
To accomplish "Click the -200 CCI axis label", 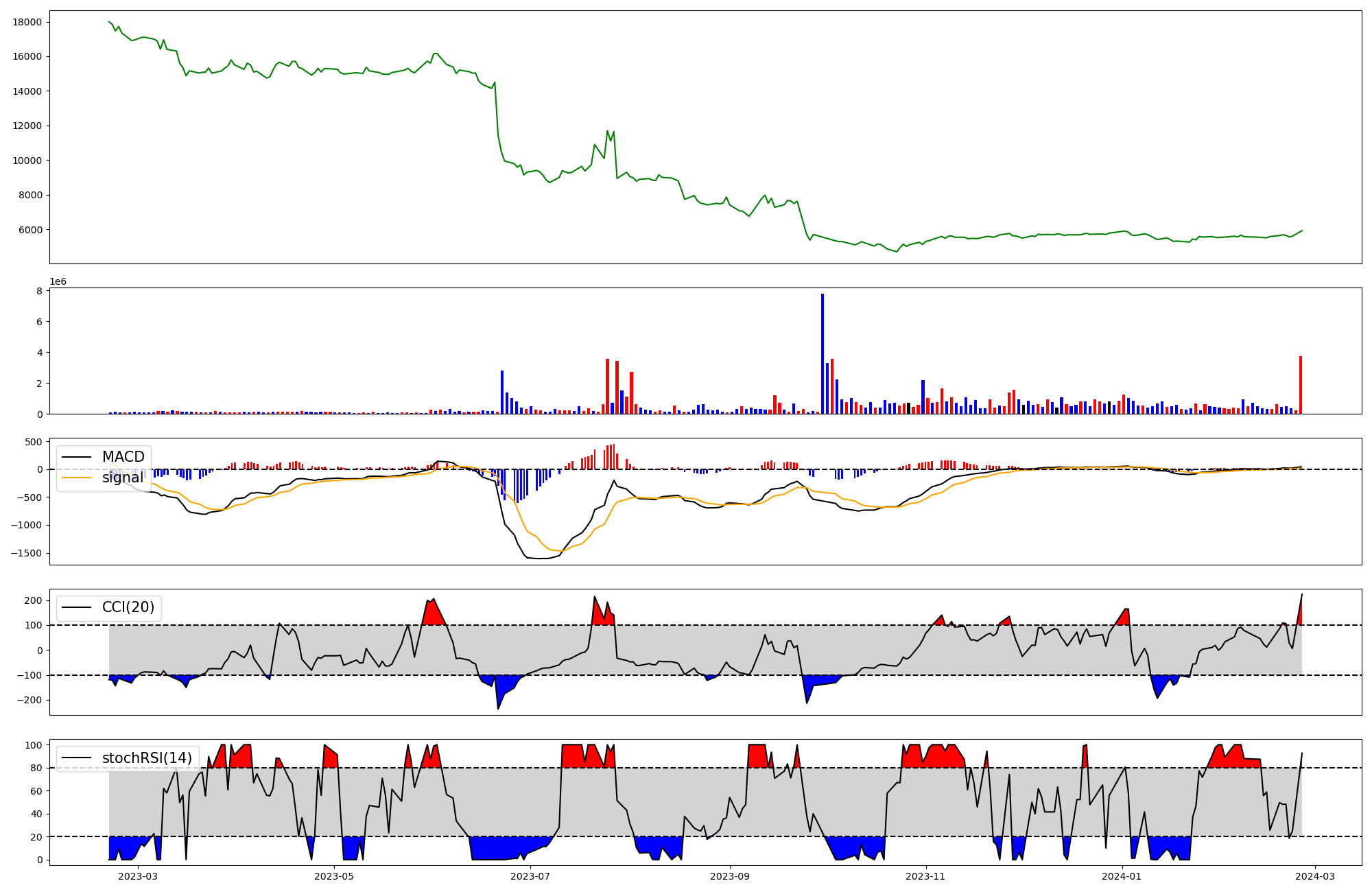I will click(28, 701).
